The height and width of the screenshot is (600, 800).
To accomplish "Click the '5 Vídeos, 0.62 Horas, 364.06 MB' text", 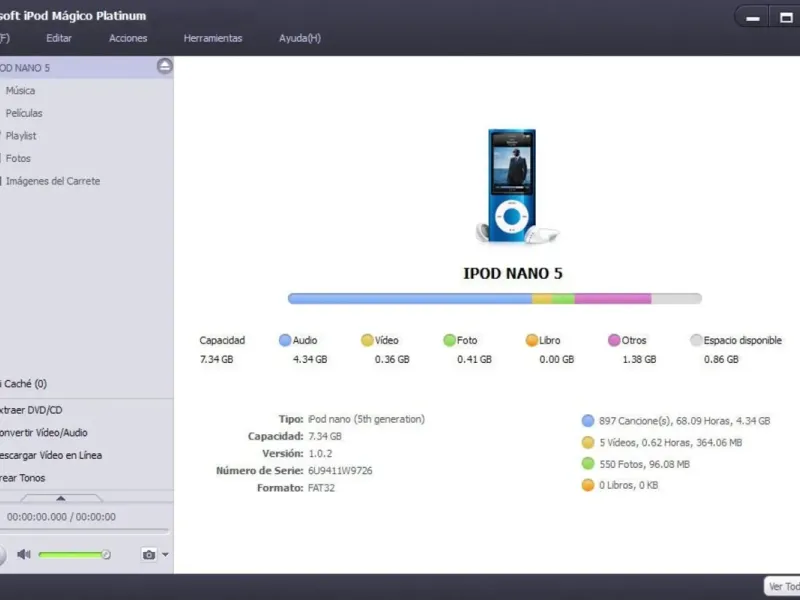I will pos(671,442).
